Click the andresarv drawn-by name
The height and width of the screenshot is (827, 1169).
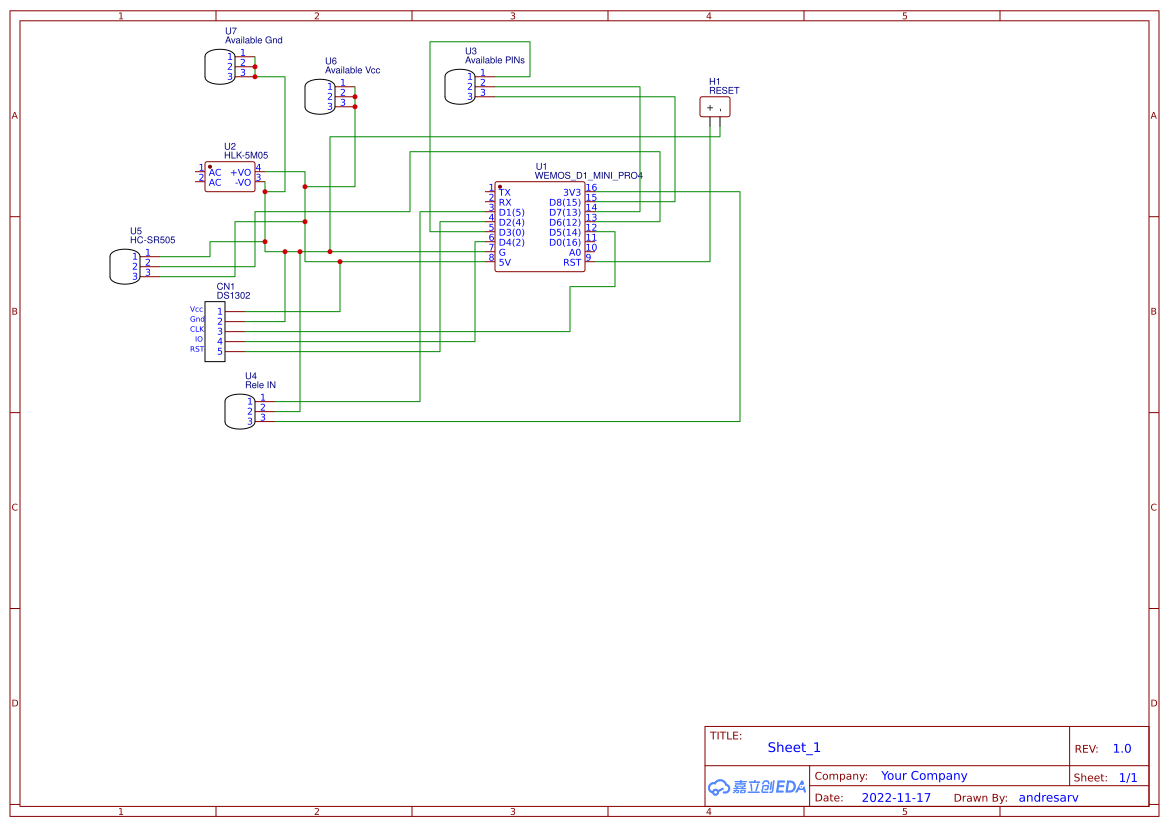tap(1048, 797)
